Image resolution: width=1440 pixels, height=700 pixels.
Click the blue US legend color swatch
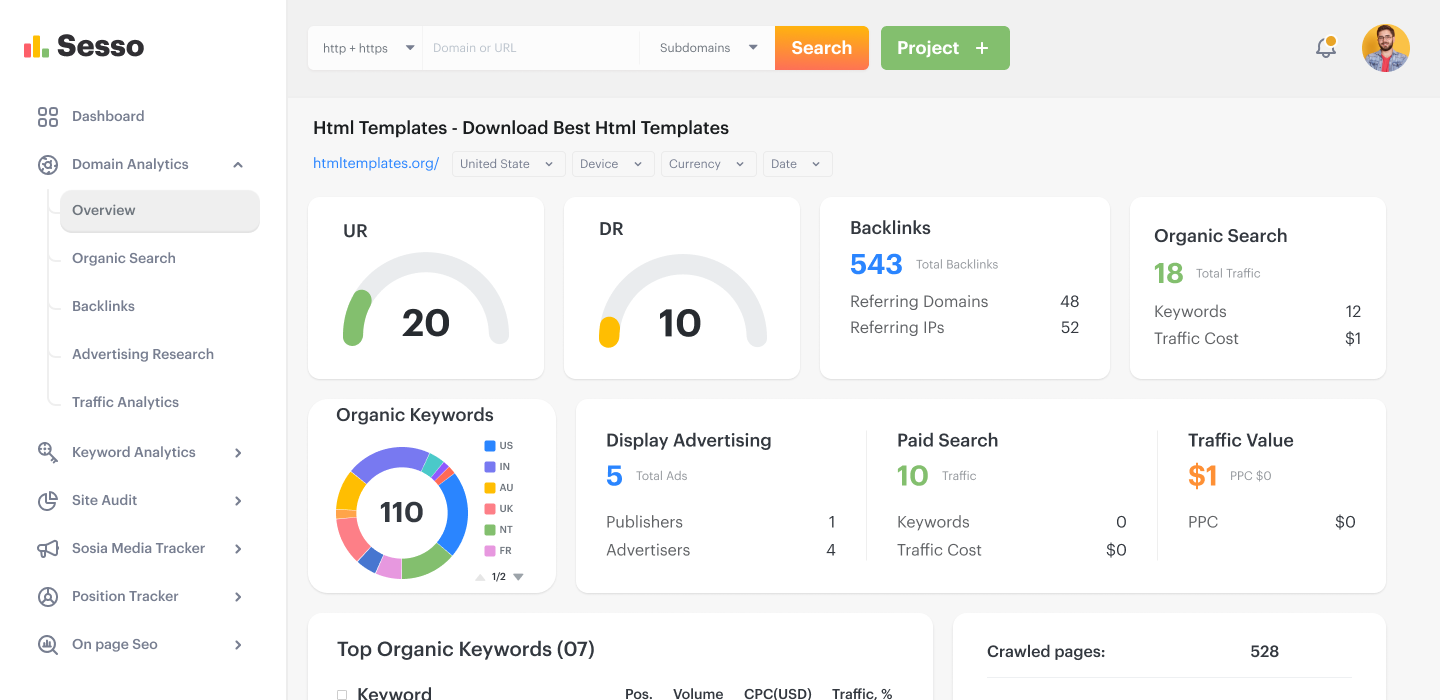click(490, 446)
